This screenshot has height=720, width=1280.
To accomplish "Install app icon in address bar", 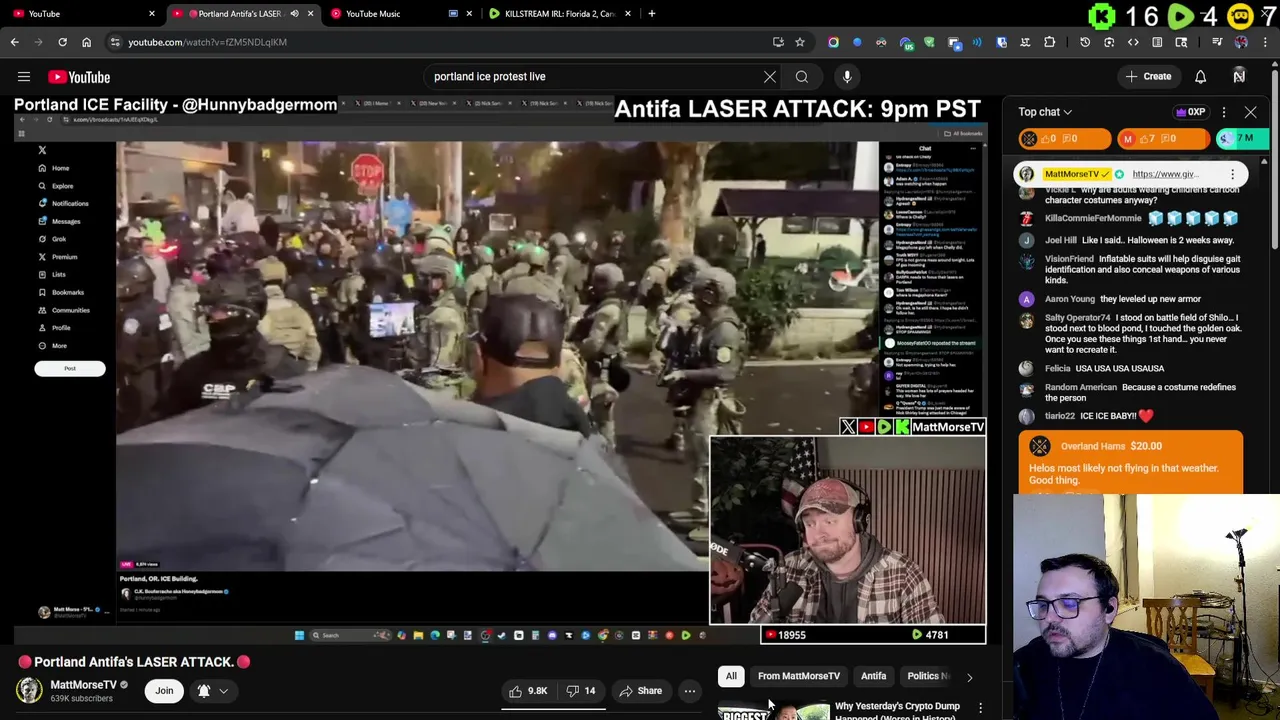I will (x=778, y=42).
